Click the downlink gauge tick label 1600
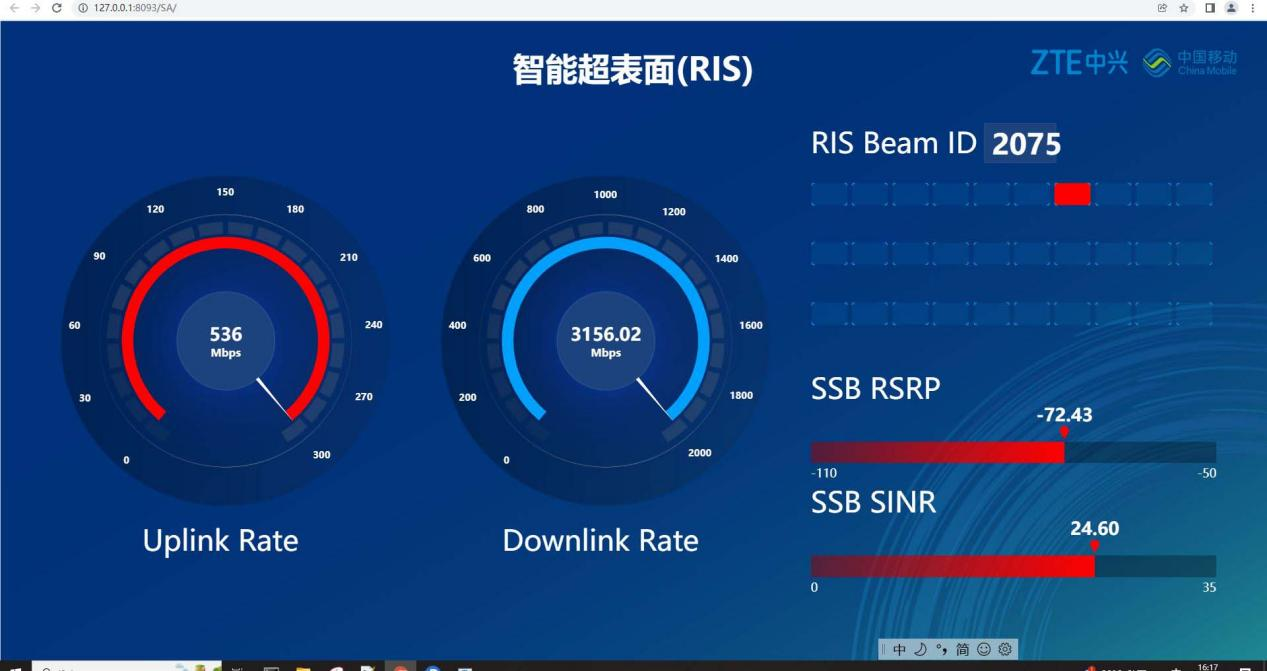This screenshot has width=1267, height=671. 750,325
